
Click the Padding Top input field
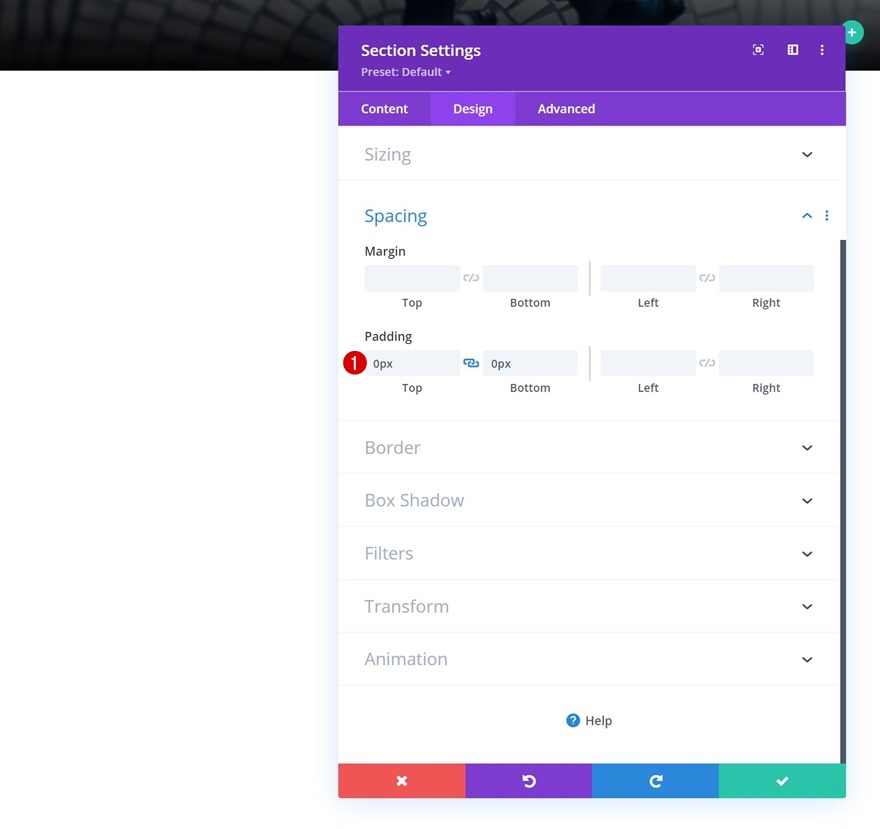[x=412, y=363]
